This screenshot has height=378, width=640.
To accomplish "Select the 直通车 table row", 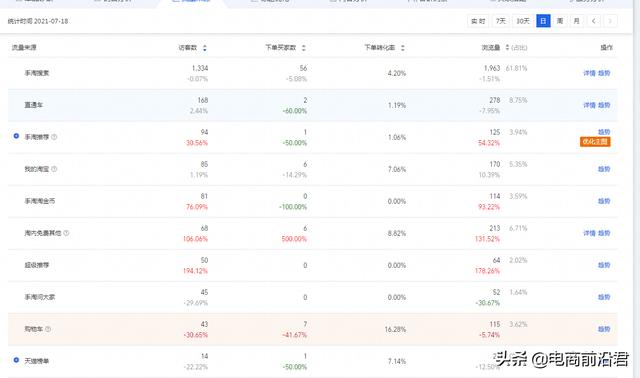I will [312, 105].
